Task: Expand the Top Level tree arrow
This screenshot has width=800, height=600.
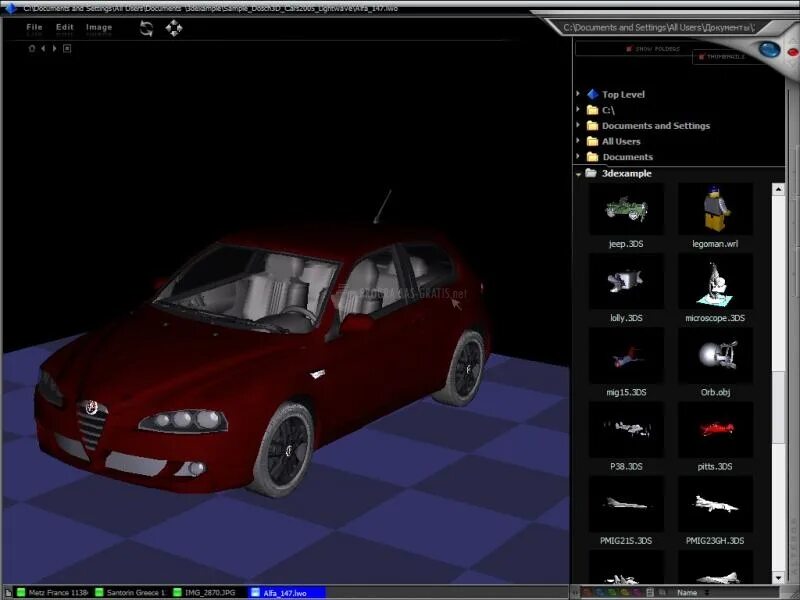Action: coord(578,94)
